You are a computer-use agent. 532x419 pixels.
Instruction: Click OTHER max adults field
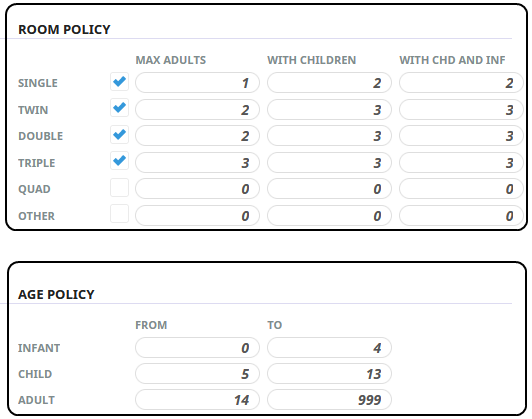click(x=197, y=215)
